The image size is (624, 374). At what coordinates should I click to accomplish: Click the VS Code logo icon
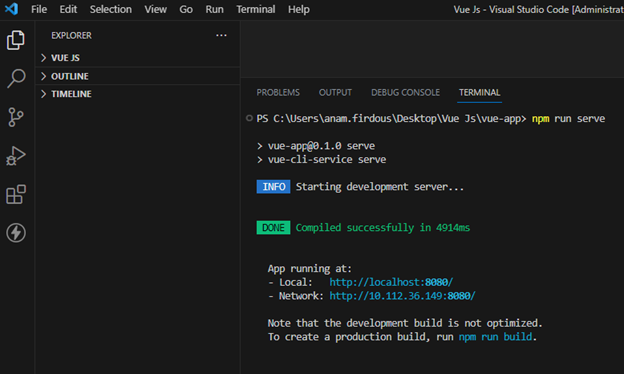11,8
